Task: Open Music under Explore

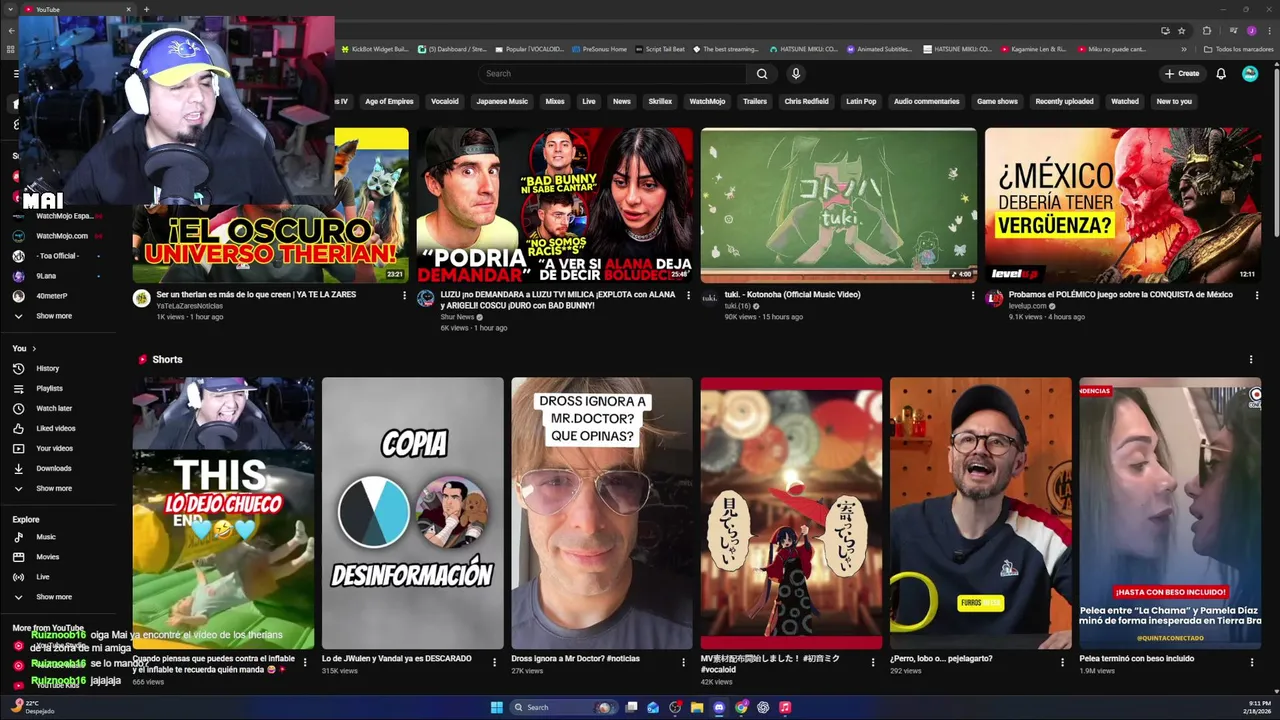Action: coord(46,537)
